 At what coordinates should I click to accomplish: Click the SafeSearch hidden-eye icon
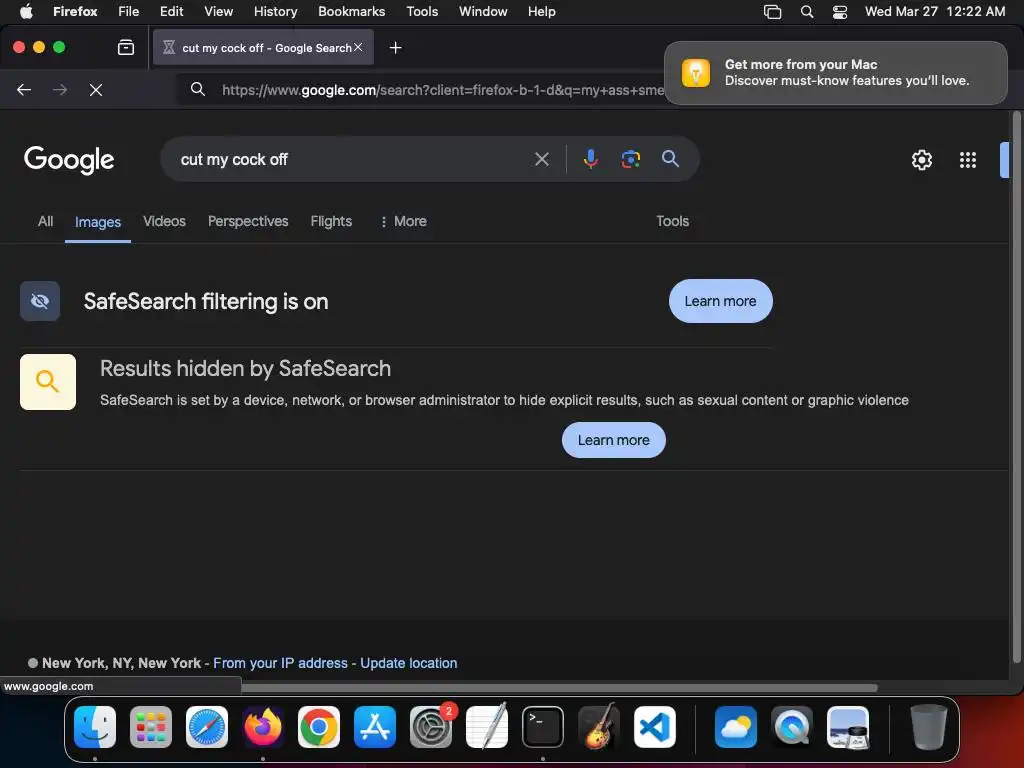click(x=40, y=301)
